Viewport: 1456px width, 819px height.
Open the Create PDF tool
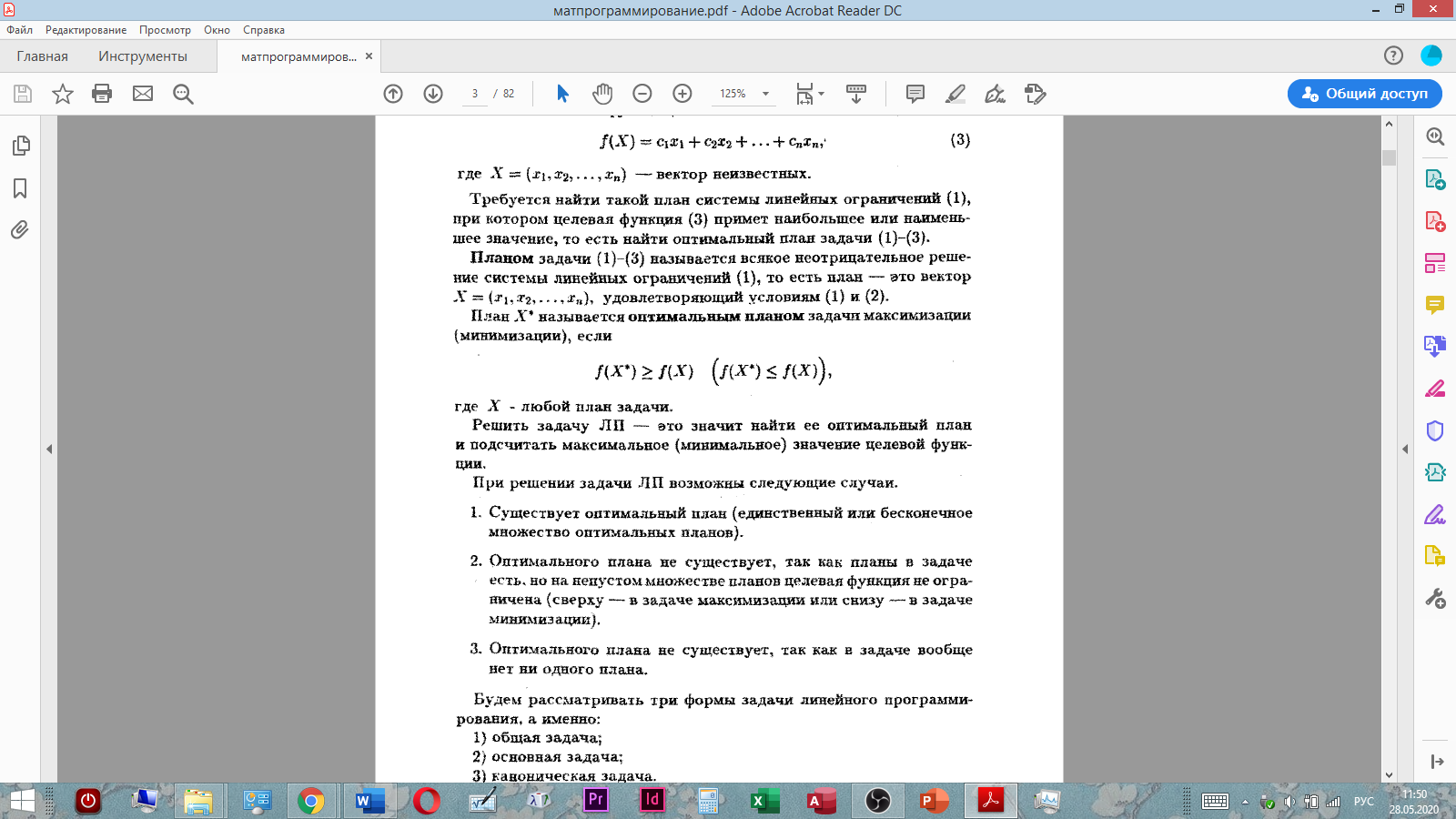click(1435, 221)
